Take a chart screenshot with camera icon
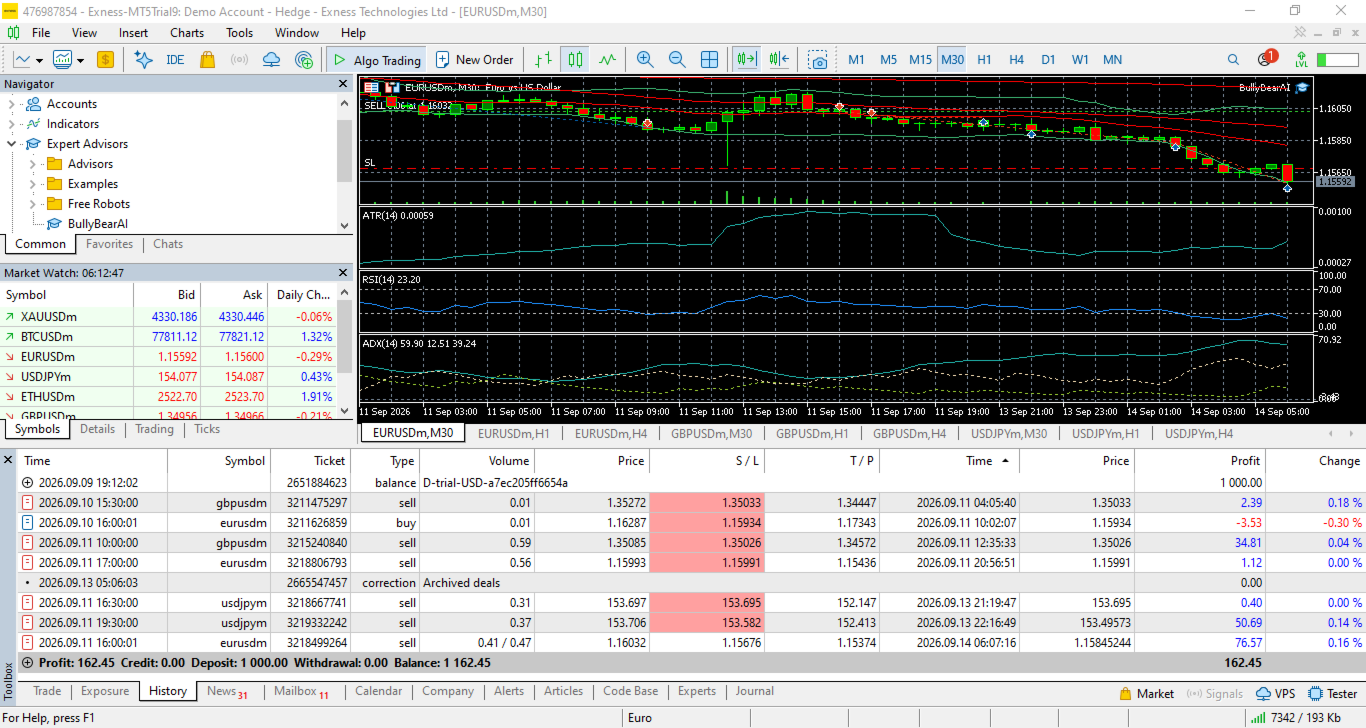 [819, 59]
